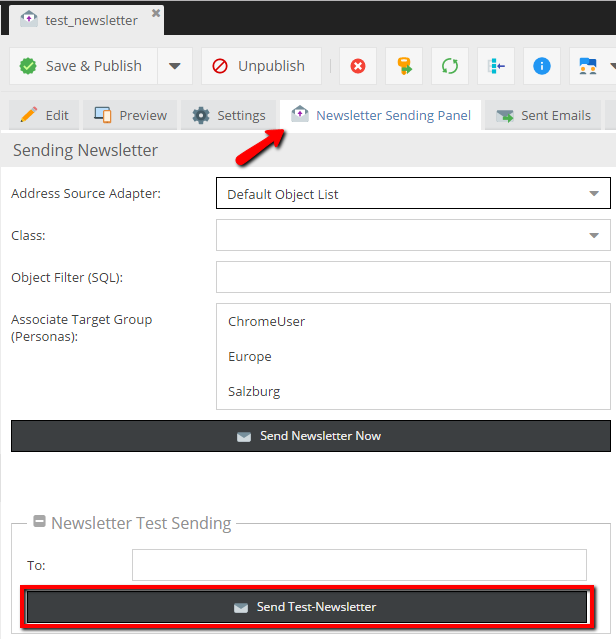Click the show-in-tree icon in toolbar

[496, 66]
